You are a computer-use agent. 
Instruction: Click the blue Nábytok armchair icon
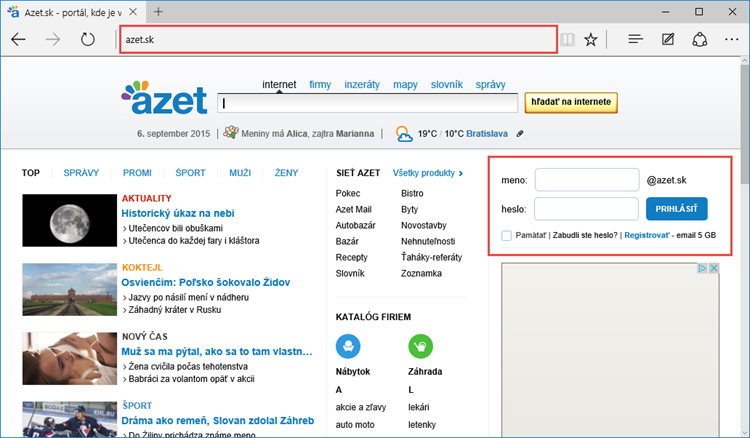tap(349, 347)
